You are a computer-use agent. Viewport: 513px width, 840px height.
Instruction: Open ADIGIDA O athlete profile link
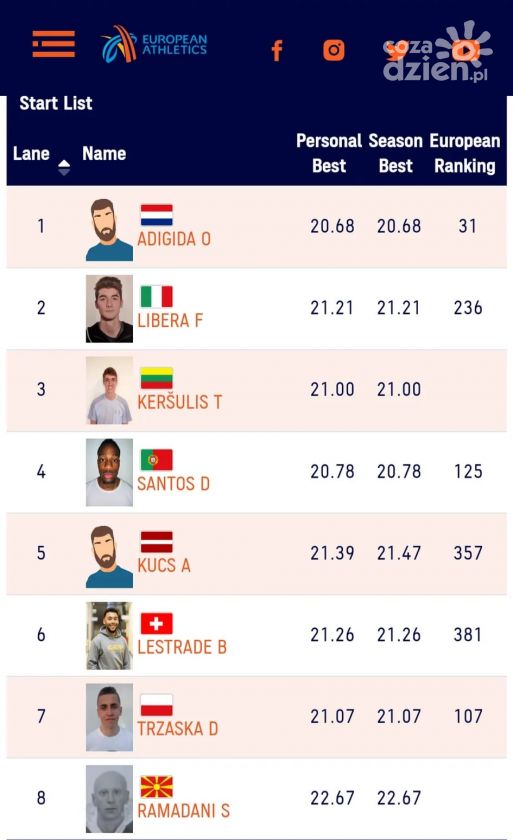(174, 239)
